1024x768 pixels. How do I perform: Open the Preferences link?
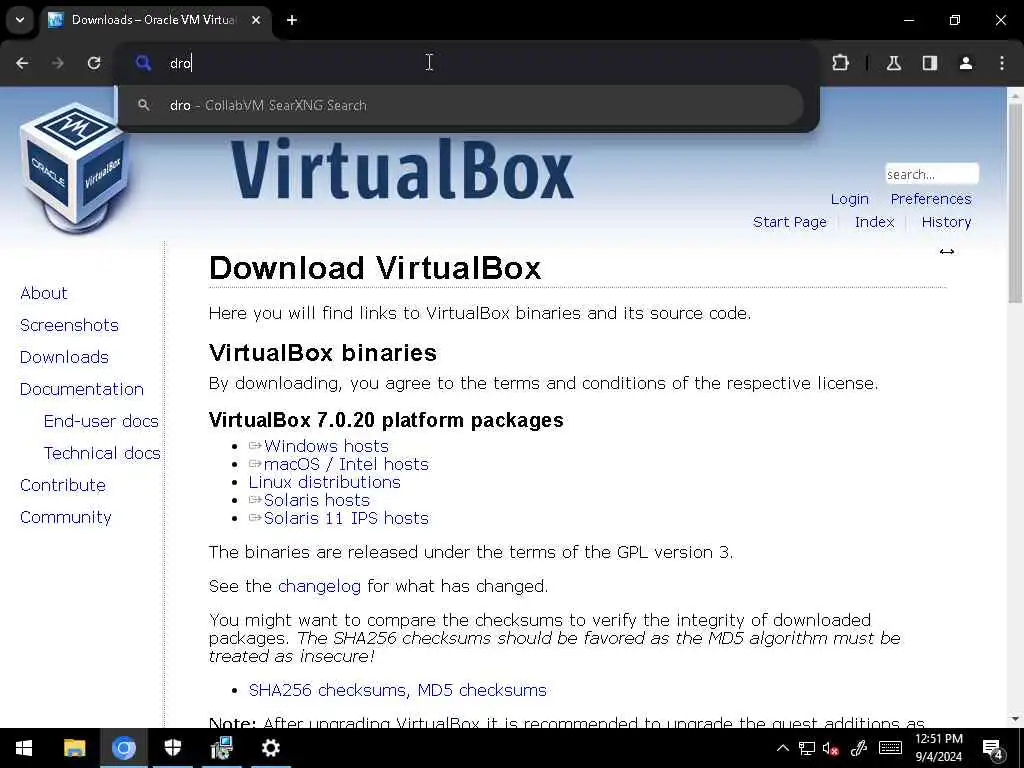click(x=931, y=199)
